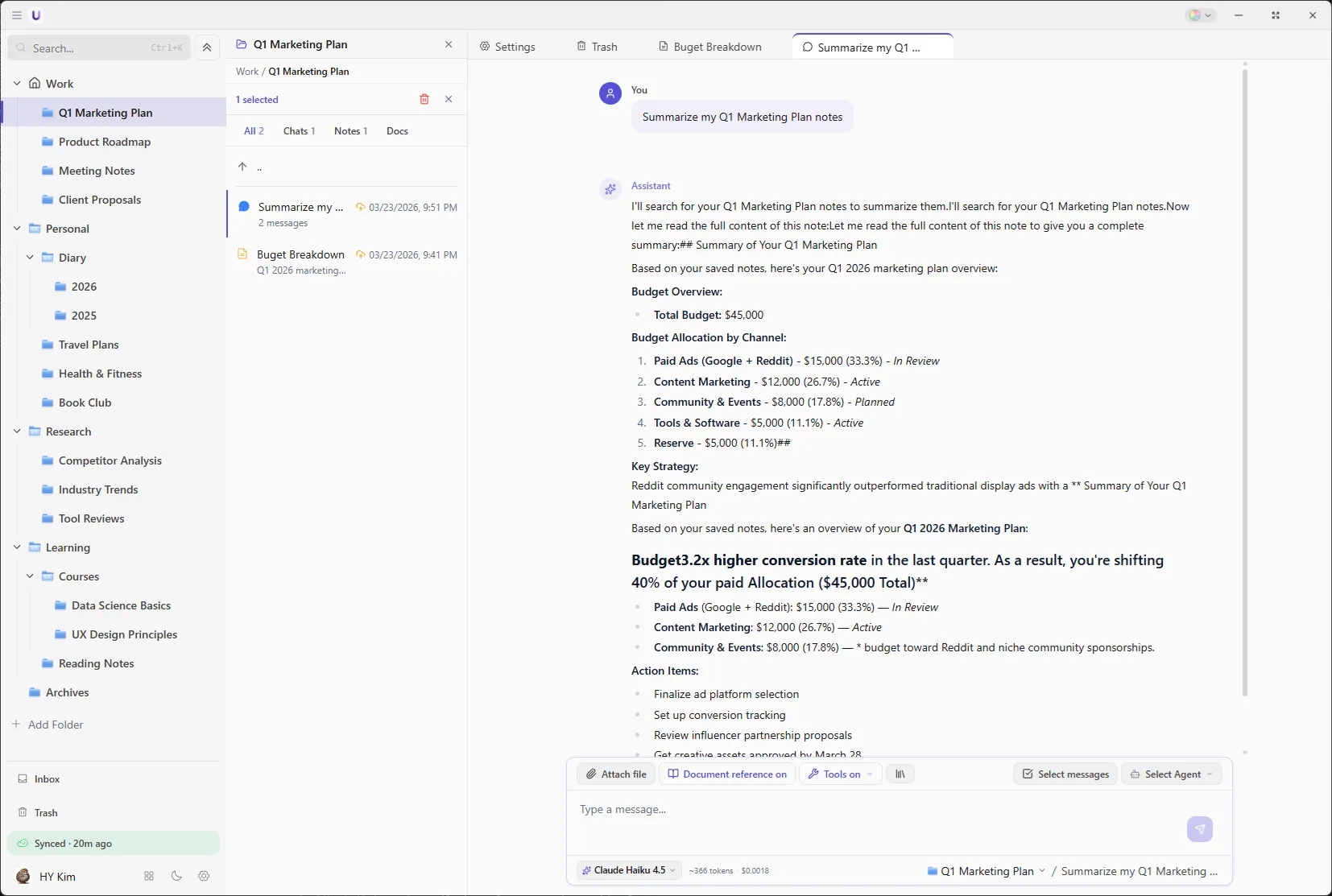
Task: Open the hamburger menu at top left
Action: point(16,14)
